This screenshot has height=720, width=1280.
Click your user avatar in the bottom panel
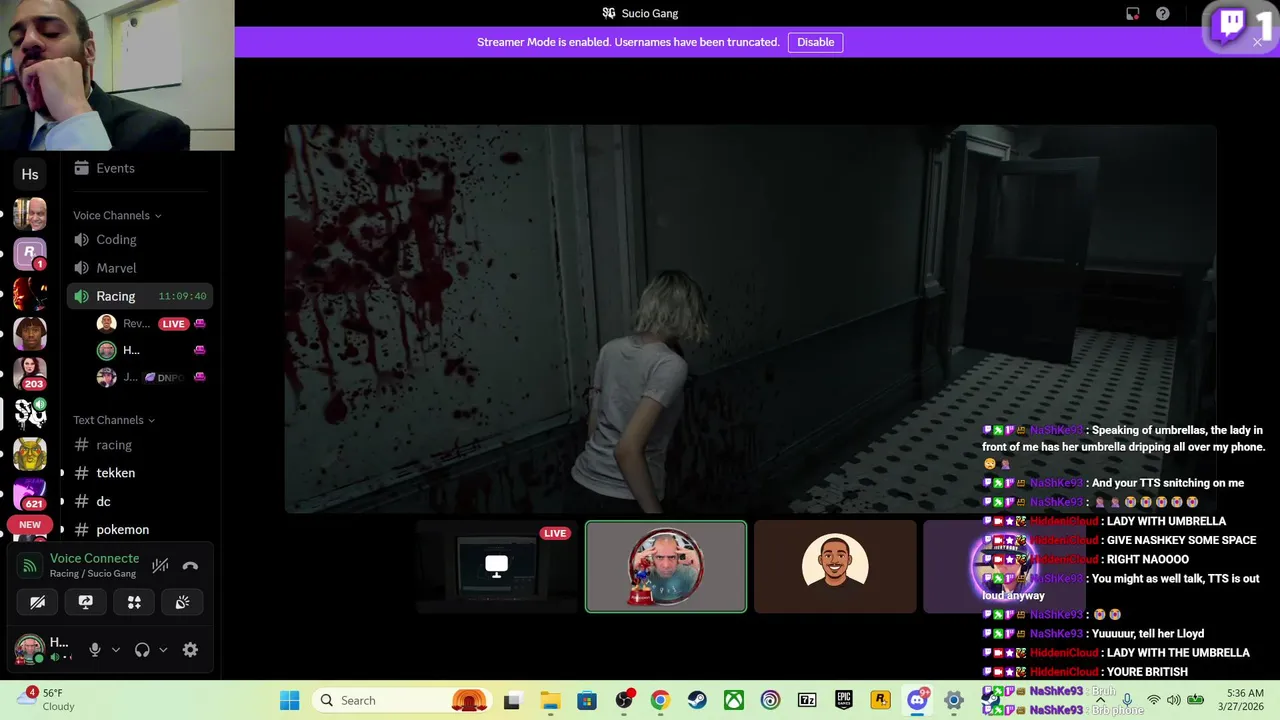point(29,650)
